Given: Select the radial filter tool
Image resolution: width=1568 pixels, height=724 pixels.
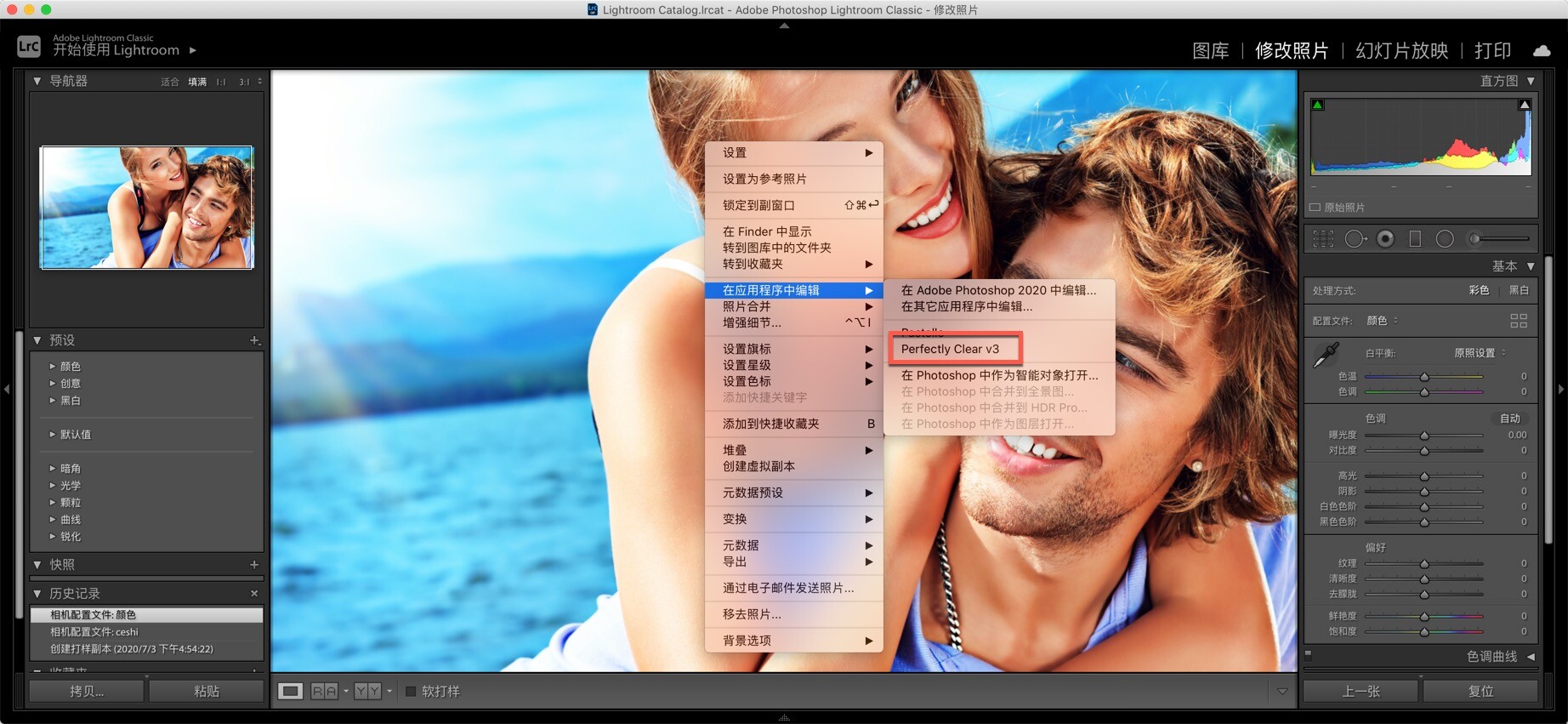Looking at the screenshot, I should (1445, 239).
